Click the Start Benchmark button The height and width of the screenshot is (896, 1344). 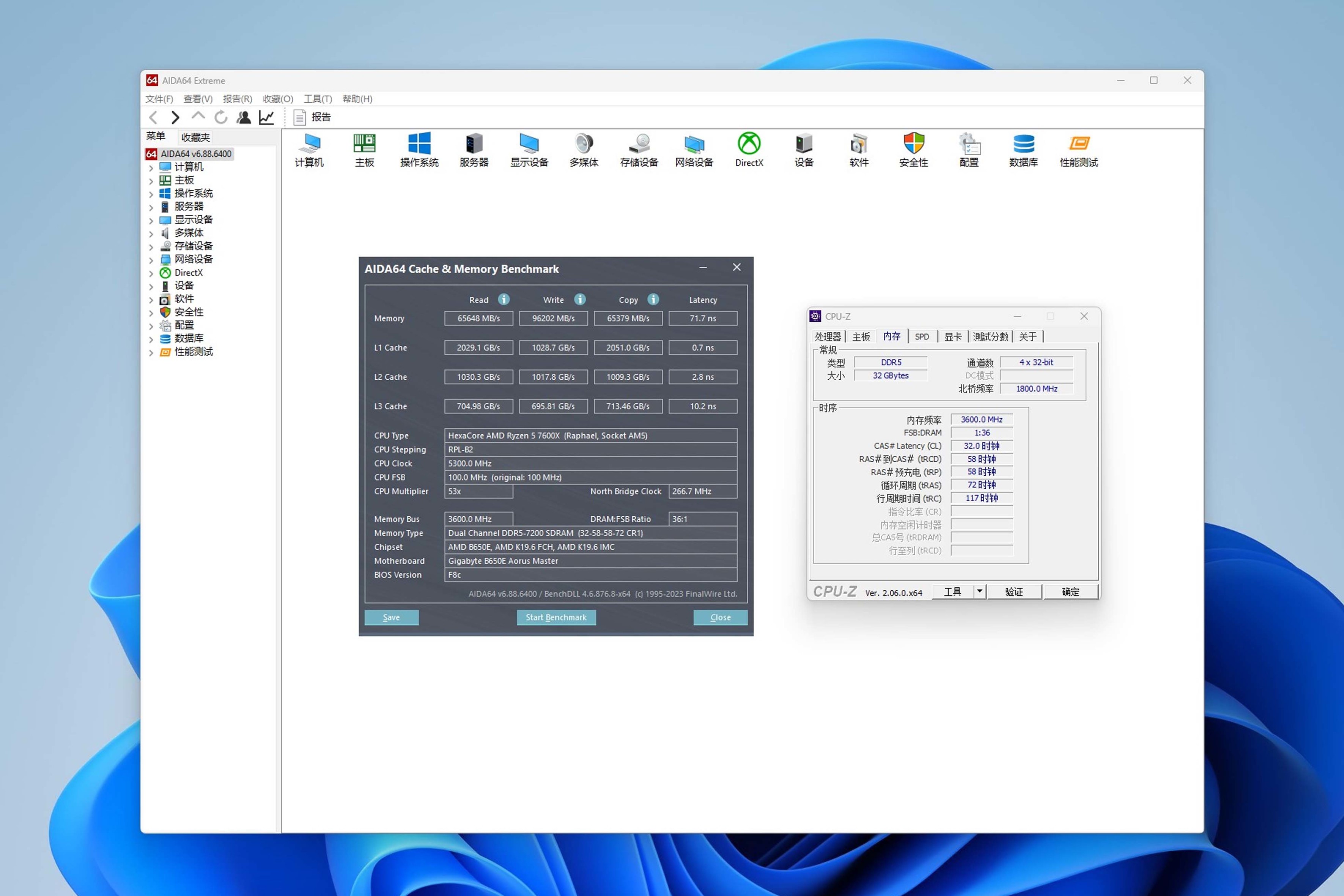[556, 617]
